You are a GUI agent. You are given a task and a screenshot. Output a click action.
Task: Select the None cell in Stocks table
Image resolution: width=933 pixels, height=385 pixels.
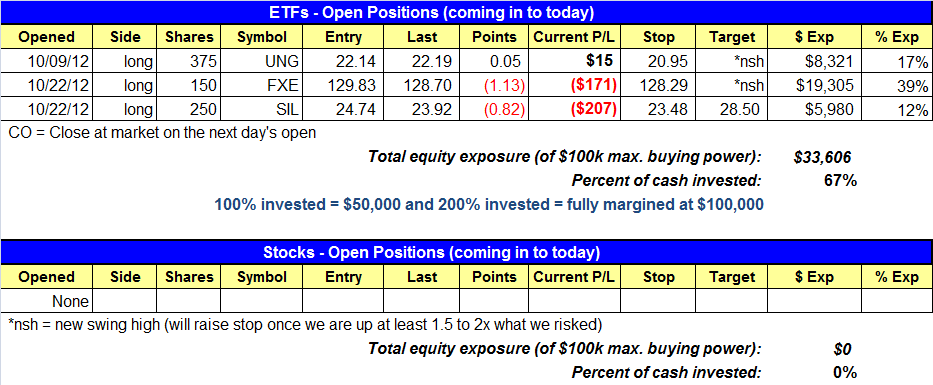pos(46,301)
